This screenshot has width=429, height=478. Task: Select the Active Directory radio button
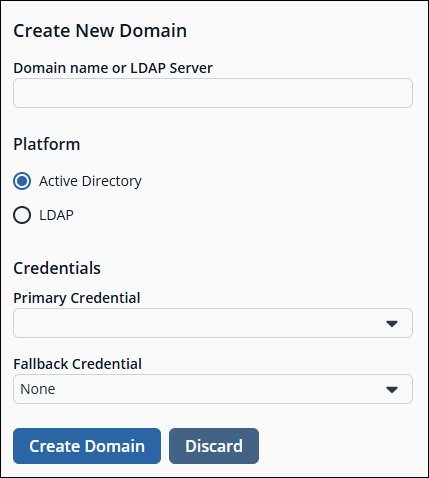[x=22, y=181]
